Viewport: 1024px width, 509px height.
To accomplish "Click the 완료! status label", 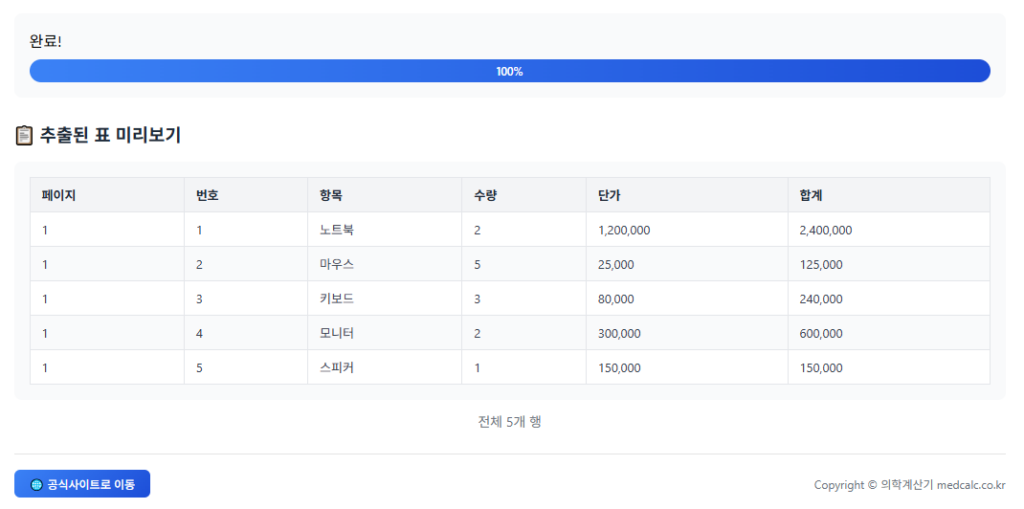I will tap(46, 42).
